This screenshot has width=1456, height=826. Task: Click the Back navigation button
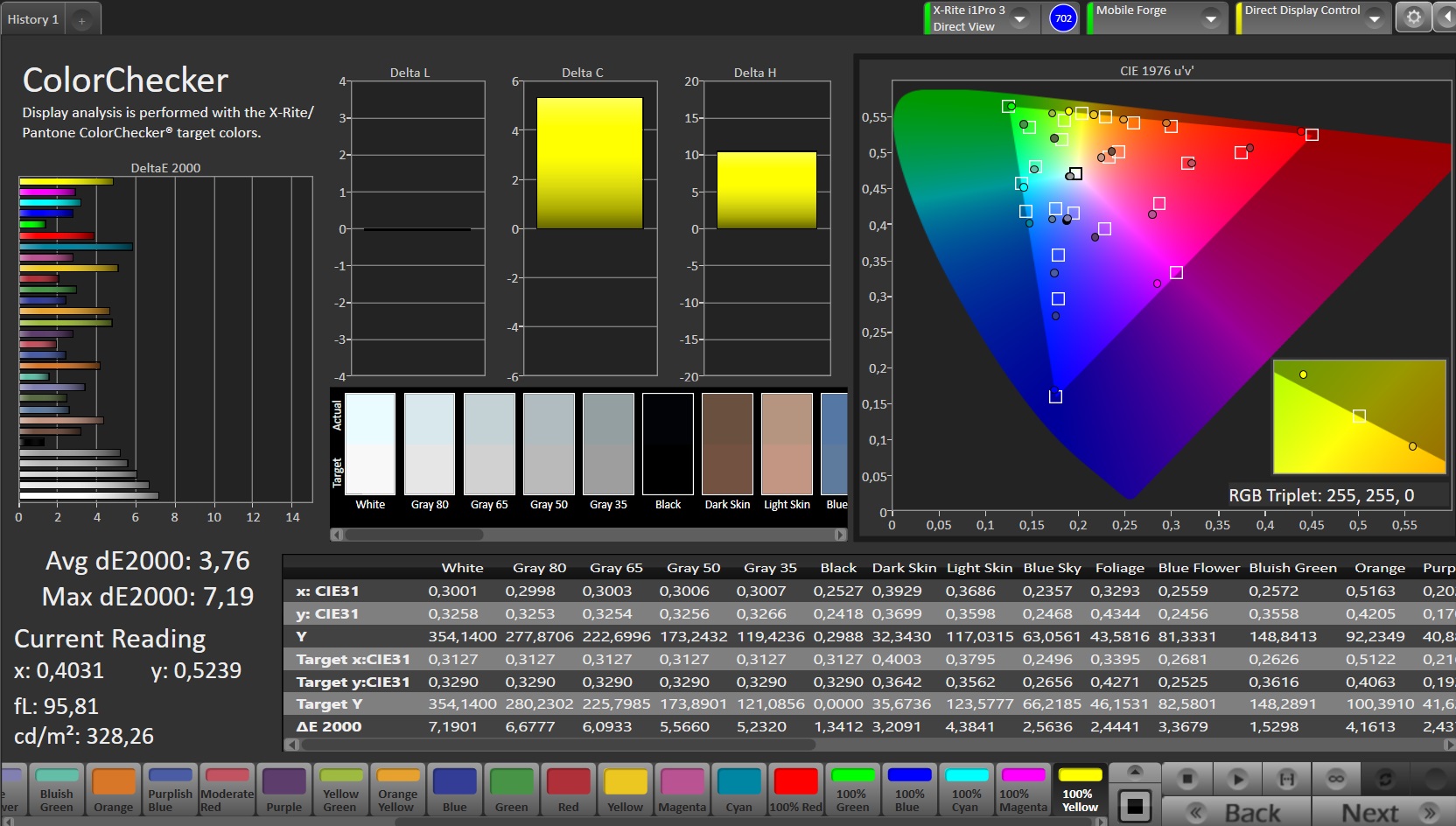[1235, 812]
